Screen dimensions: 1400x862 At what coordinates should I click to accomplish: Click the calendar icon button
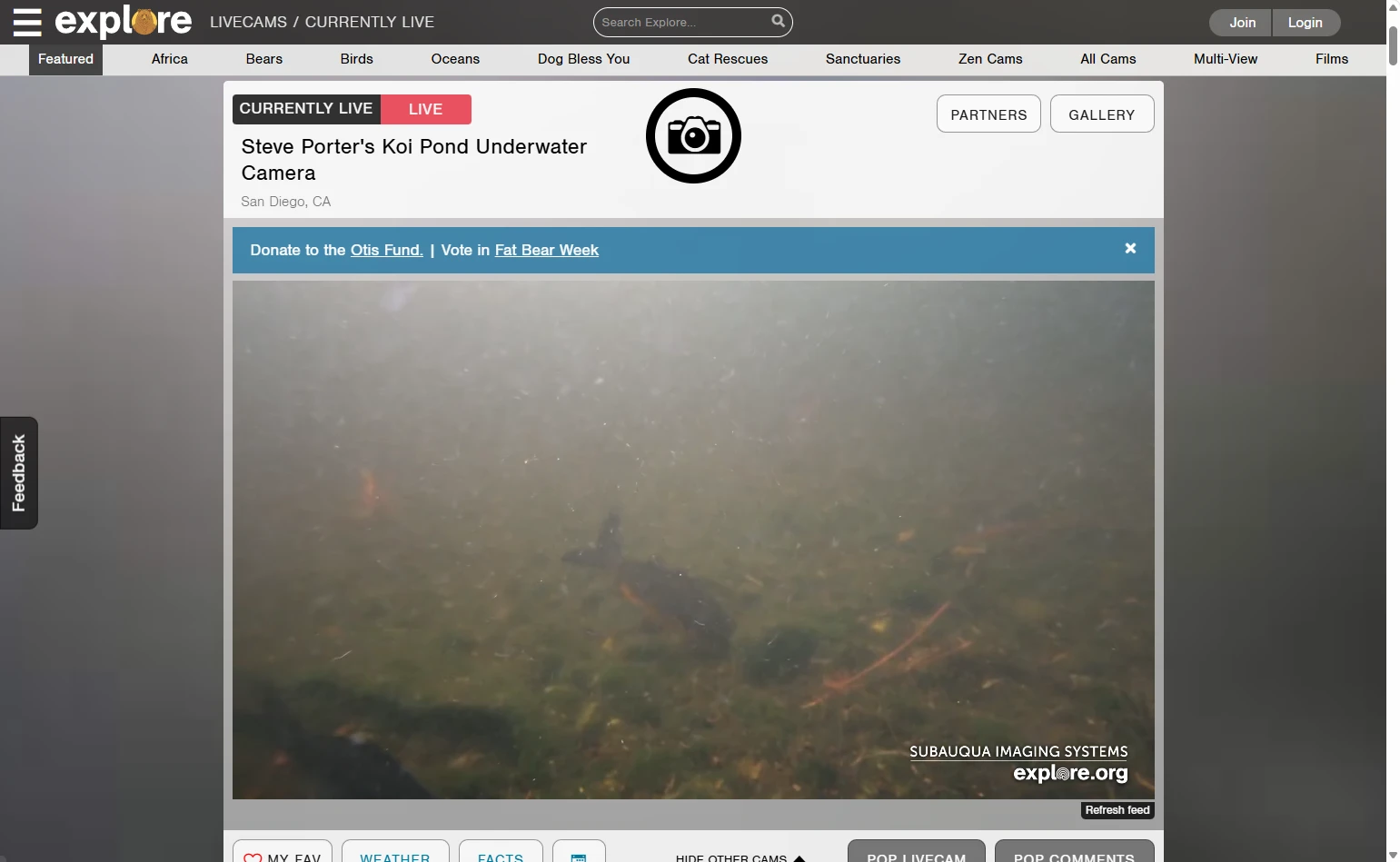pos(579,855)
